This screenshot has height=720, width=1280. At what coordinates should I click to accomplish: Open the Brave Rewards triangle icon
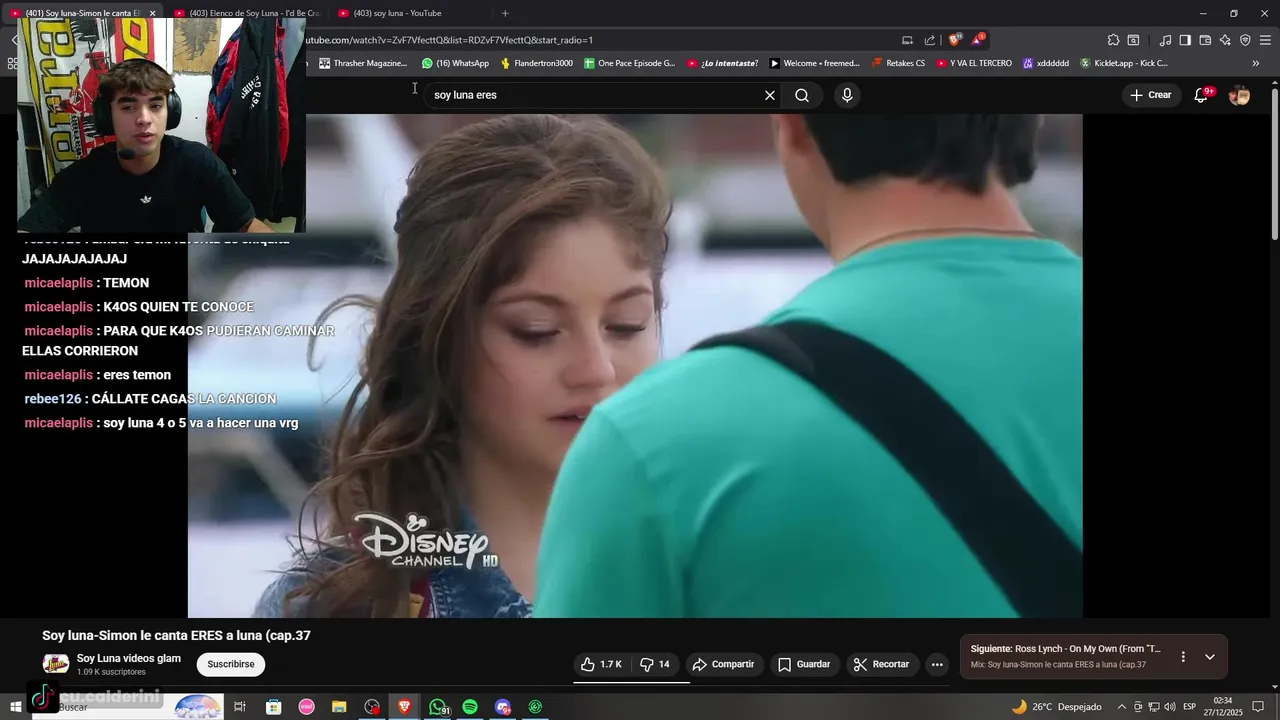pos(978,40)
